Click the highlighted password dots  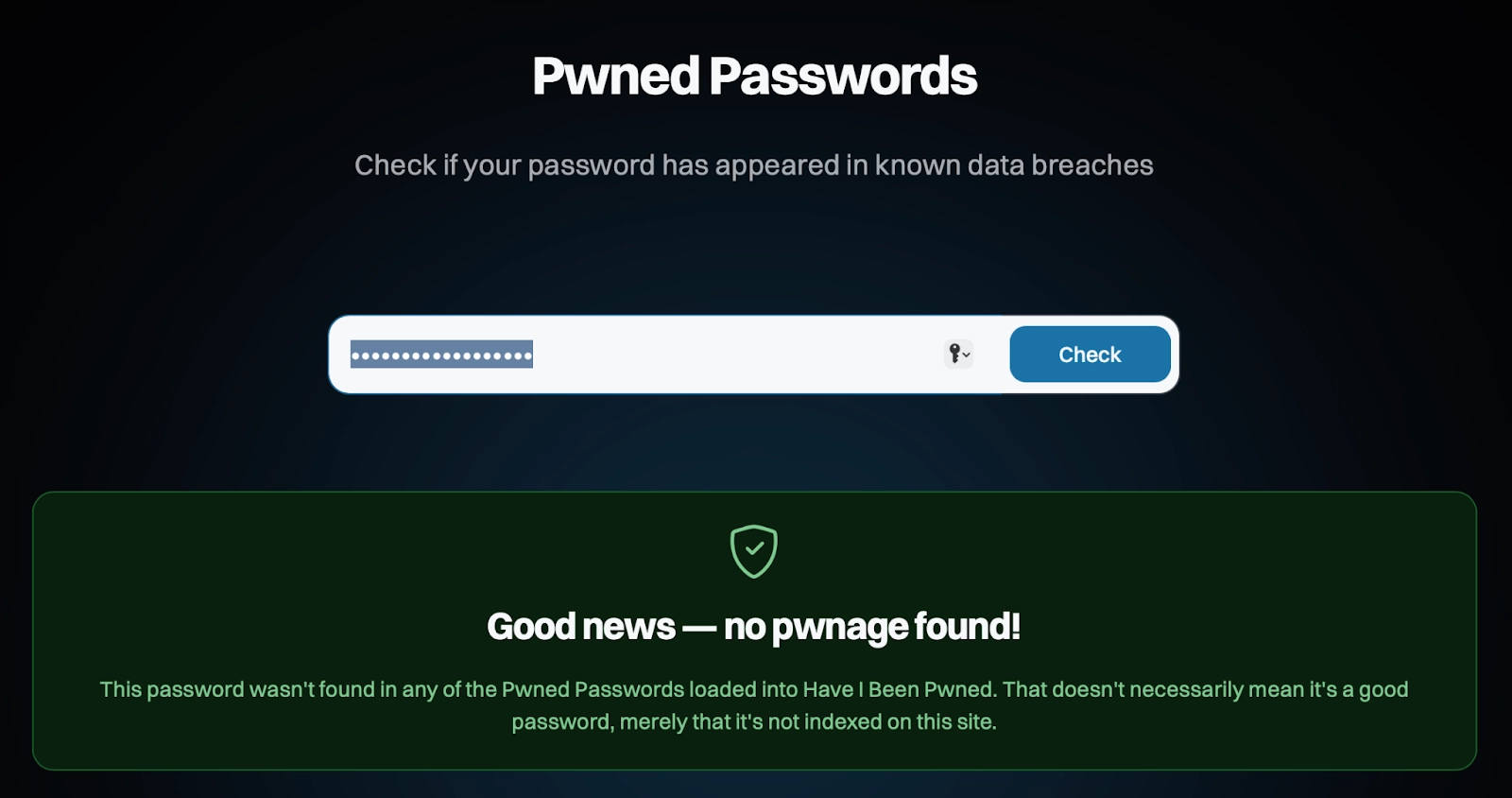(441, 355)
